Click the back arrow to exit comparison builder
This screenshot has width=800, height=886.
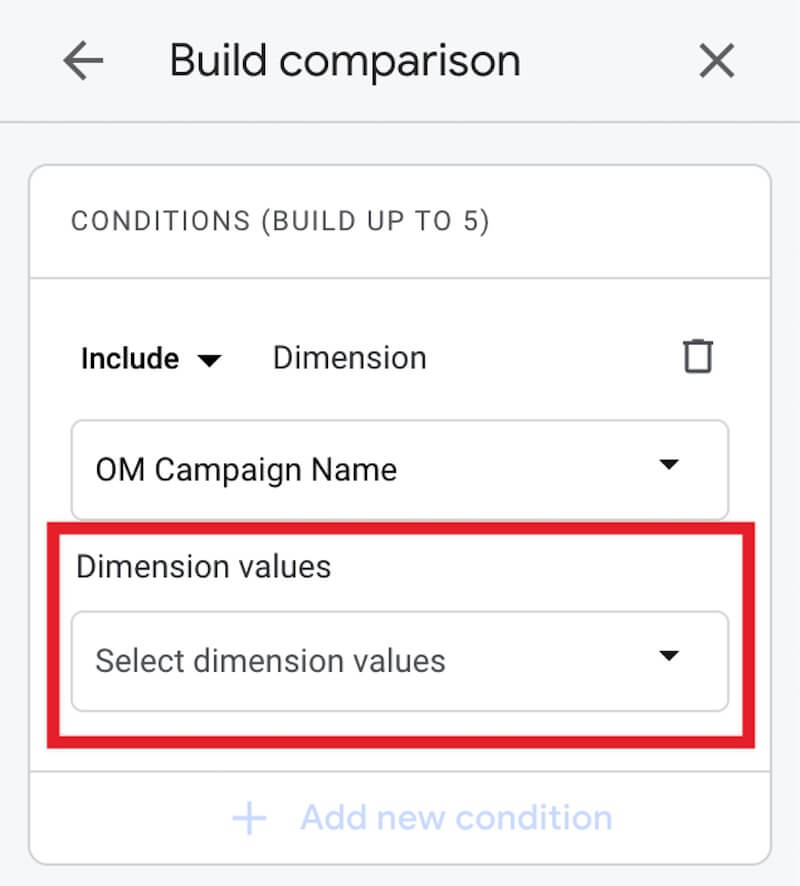pos(84,60)
